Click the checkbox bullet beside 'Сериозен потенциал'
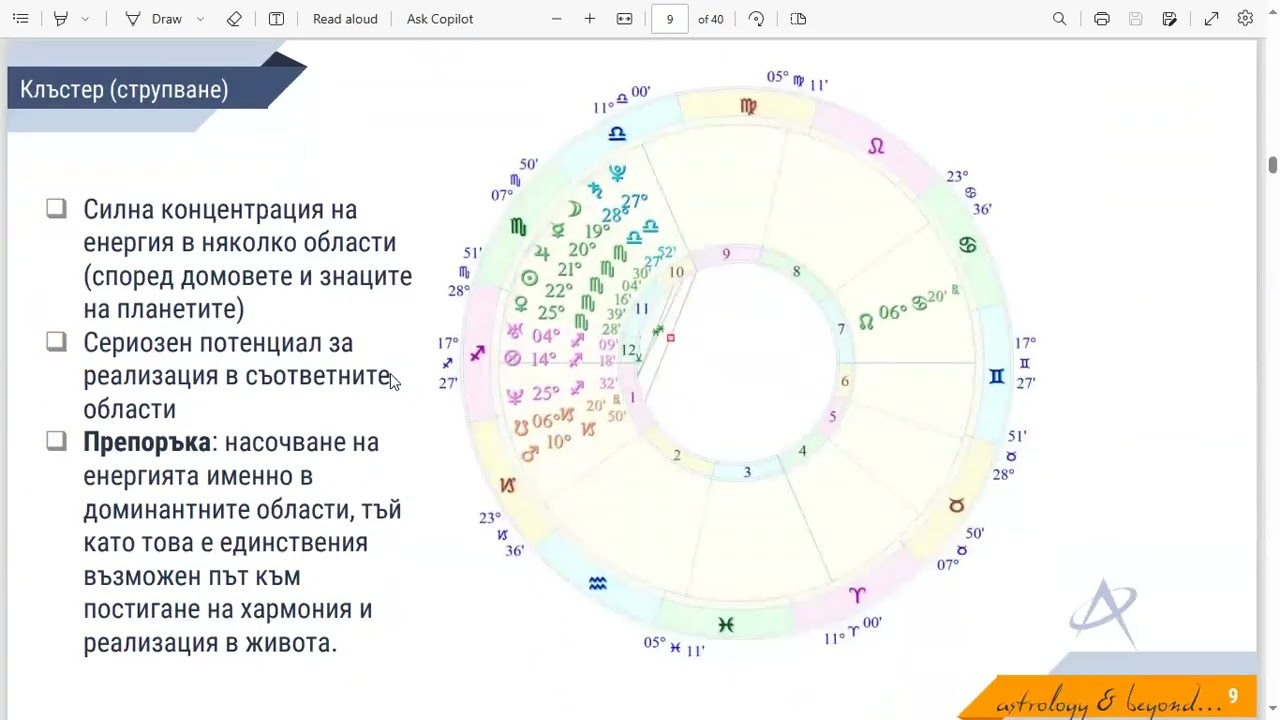1280x720 pixels. click(x=56, y=341)
